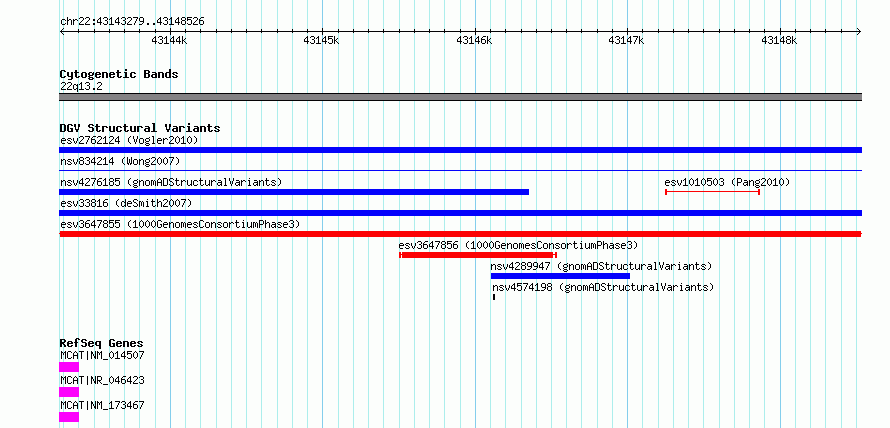Click the 43146k ruler tick label
The height and width of the screenshot is (428, 890).
(474, 40)
